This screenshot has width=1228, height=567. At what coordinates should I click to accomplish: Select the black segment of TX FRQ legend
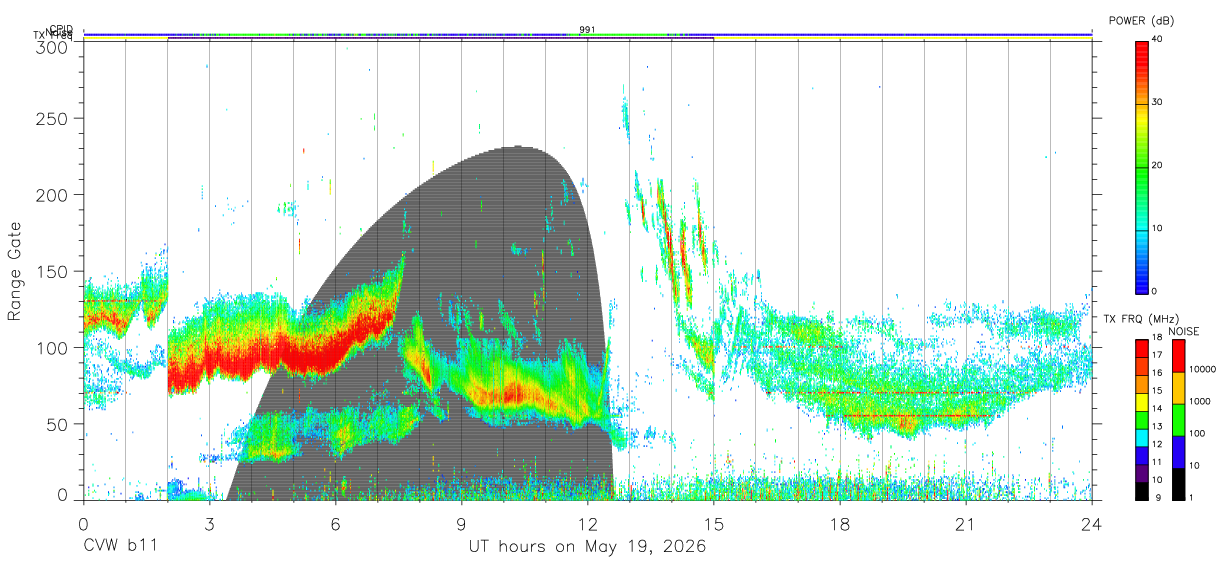click(x=1142, y=489)
